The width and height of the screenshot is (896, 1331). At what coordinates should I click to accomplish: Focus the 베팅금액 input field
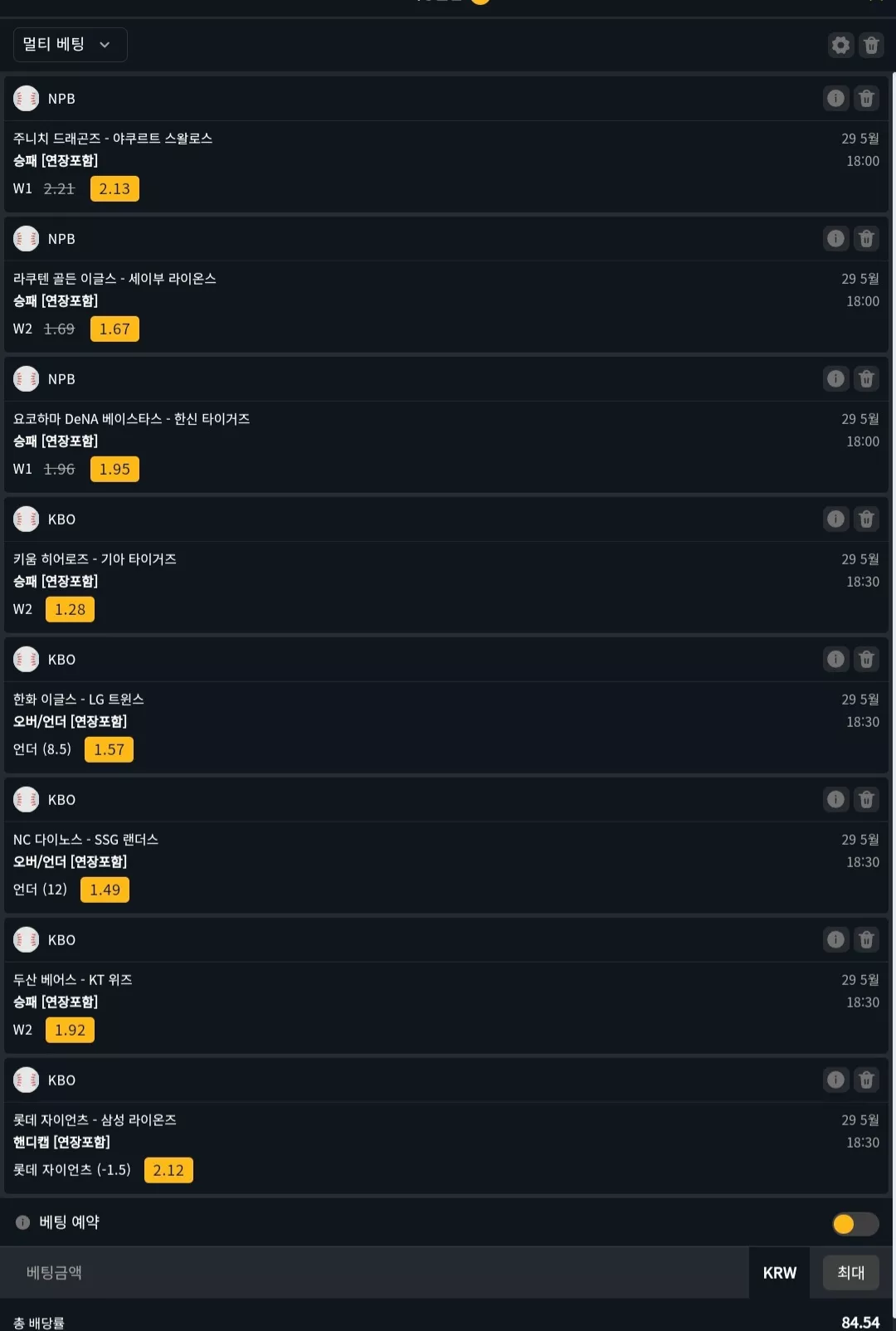coord(374,1272)
